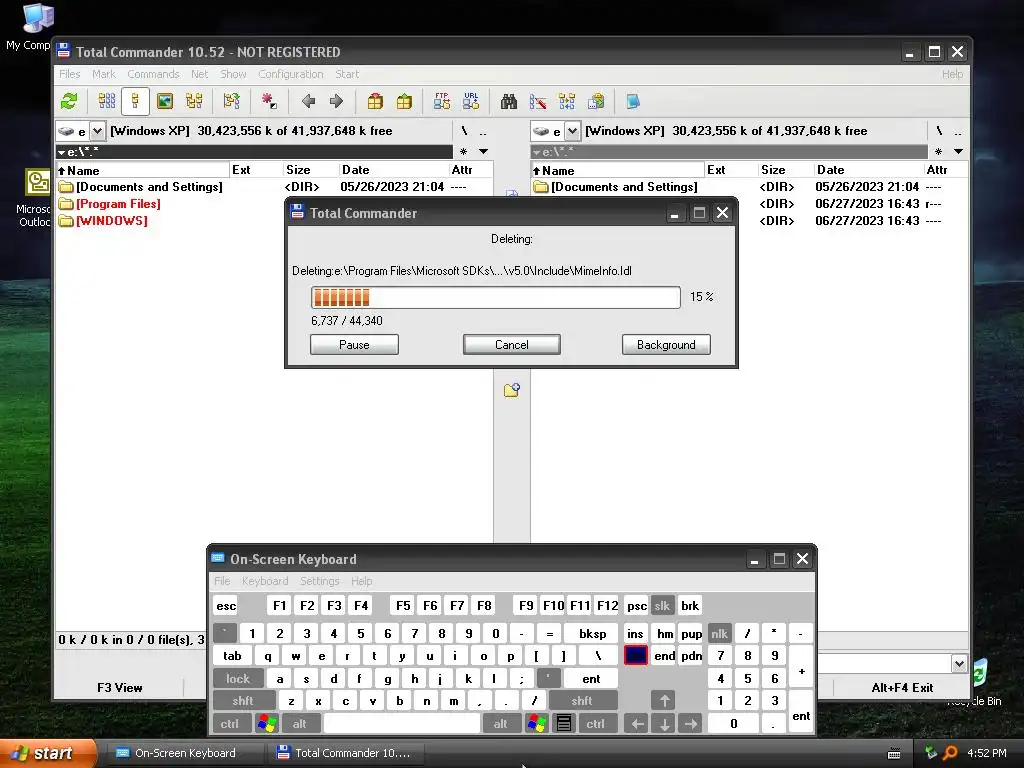Toggle the nlk num lock key
The image size is (1024, 768).
719,633
